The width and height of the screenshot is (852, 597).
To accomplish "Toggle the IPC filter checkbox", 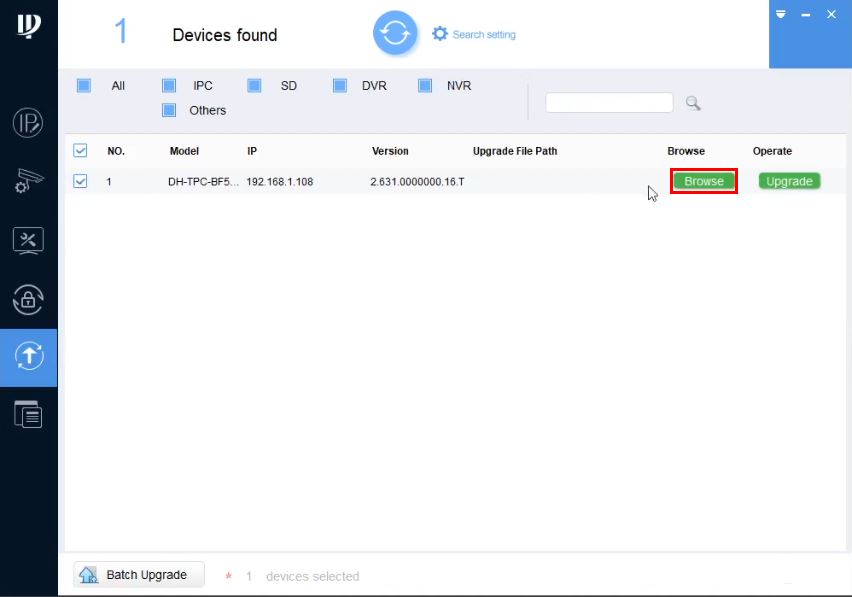I will pos(169,85).
